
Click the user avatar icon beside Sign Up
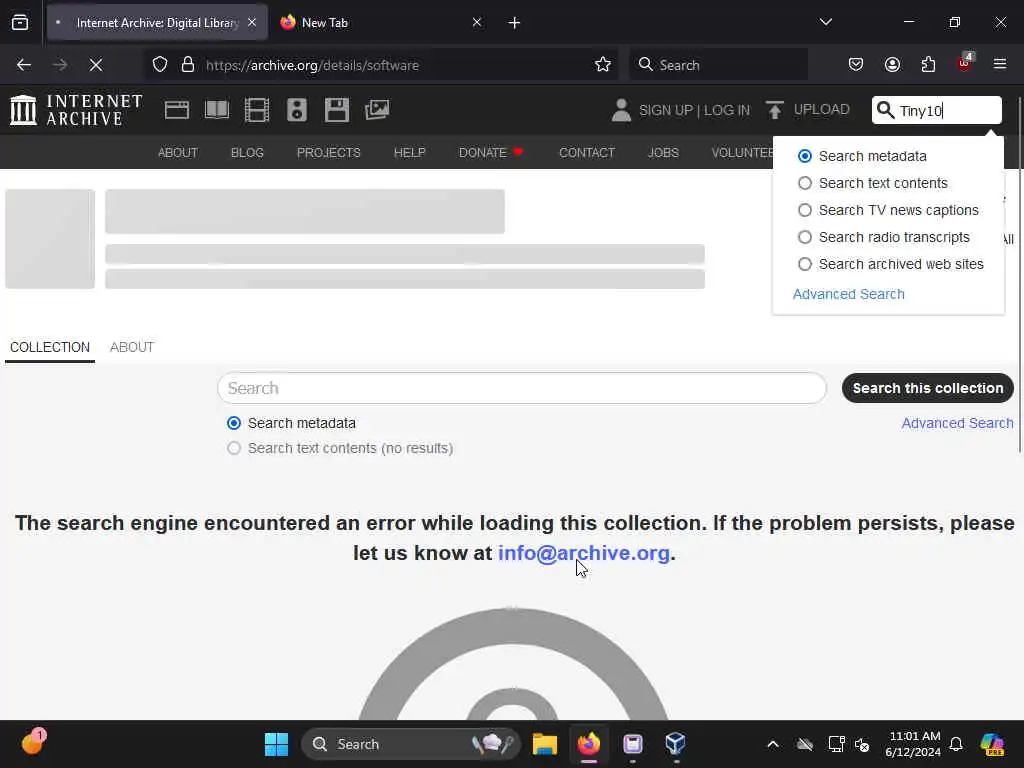click(x=621, y=110)
